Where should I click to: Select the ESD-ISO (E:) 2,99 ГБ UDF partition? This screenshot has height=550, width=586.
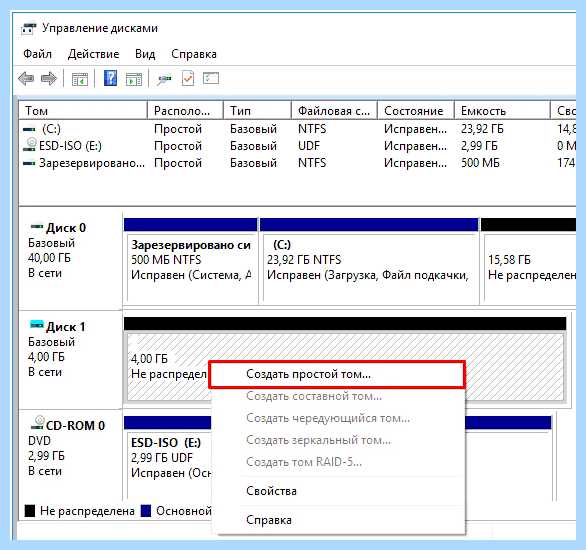pyautogui.click(x=167, y=458)
